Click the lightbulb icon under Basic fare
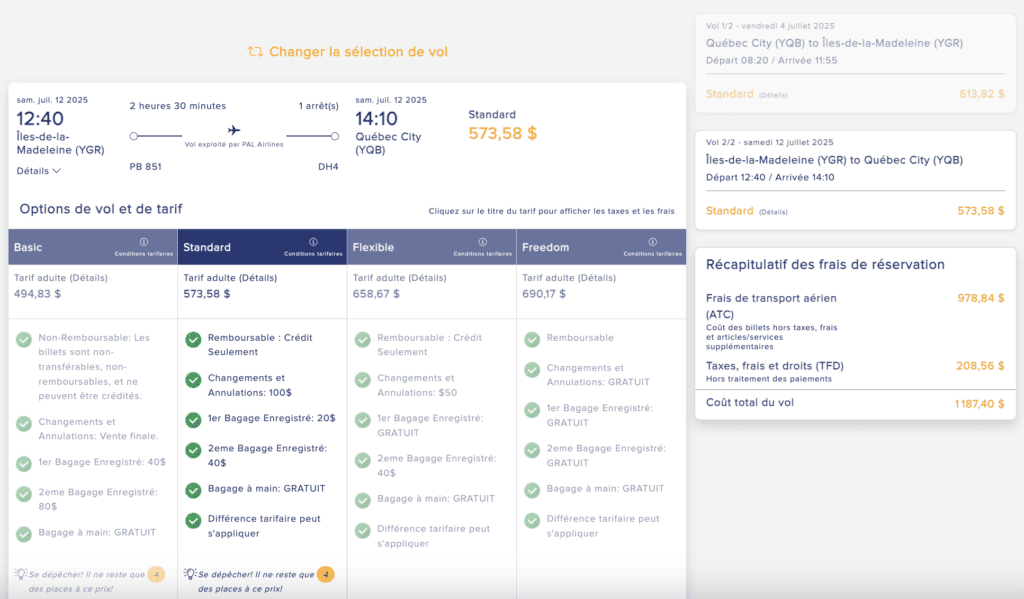The image size is (1024, 599). 20,574
